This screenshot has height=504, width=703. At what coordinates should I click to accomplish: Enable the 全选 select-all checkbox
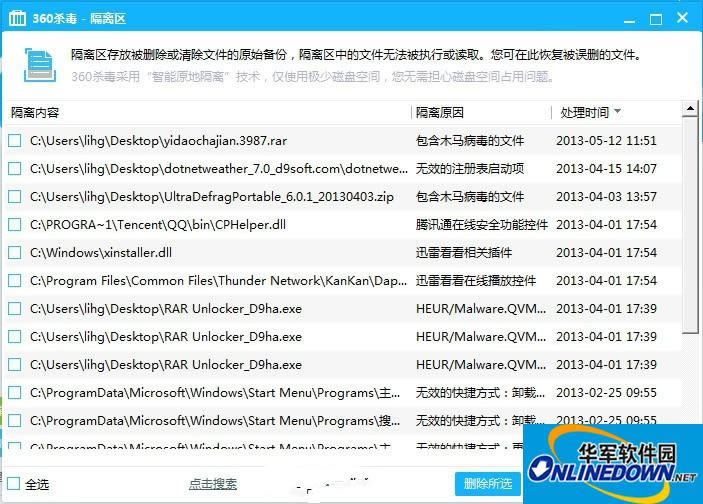(x=13, y=484)
